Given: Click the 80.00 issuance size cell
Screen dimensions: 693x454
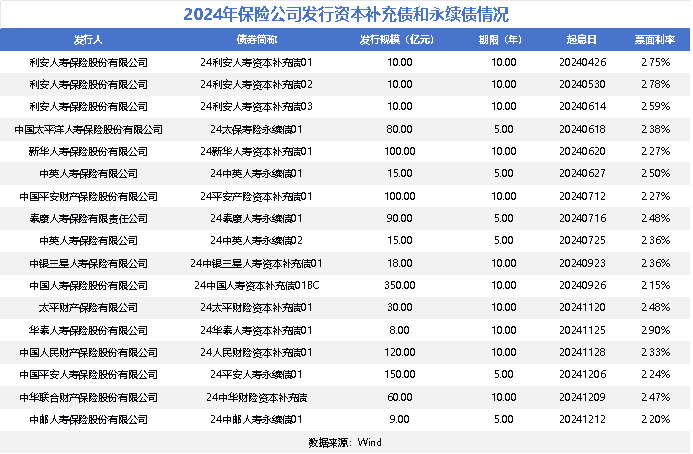Looking at the screenshot, I should click(x=400, y=130).
